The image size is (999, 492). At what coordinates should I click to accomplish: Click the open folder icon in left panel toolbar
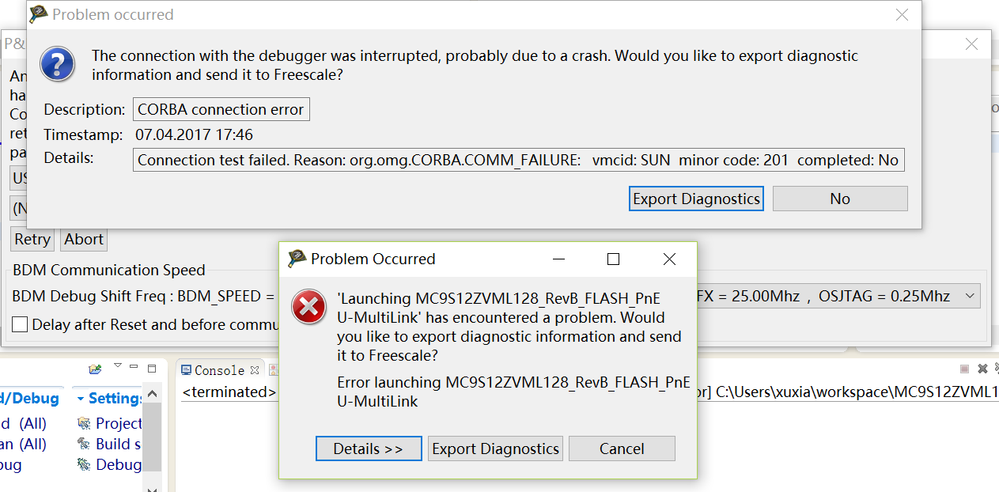(95, 369)
